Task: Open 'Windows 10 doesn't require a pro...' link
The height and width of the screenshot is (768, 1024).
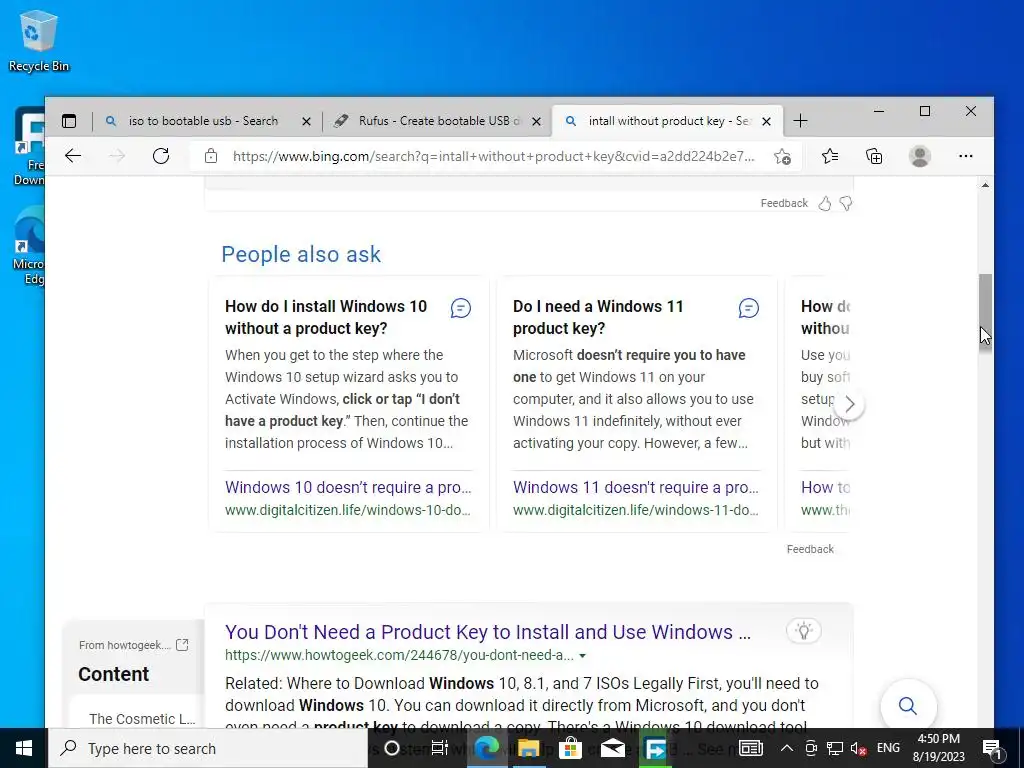Action: (x=348, y=487)
